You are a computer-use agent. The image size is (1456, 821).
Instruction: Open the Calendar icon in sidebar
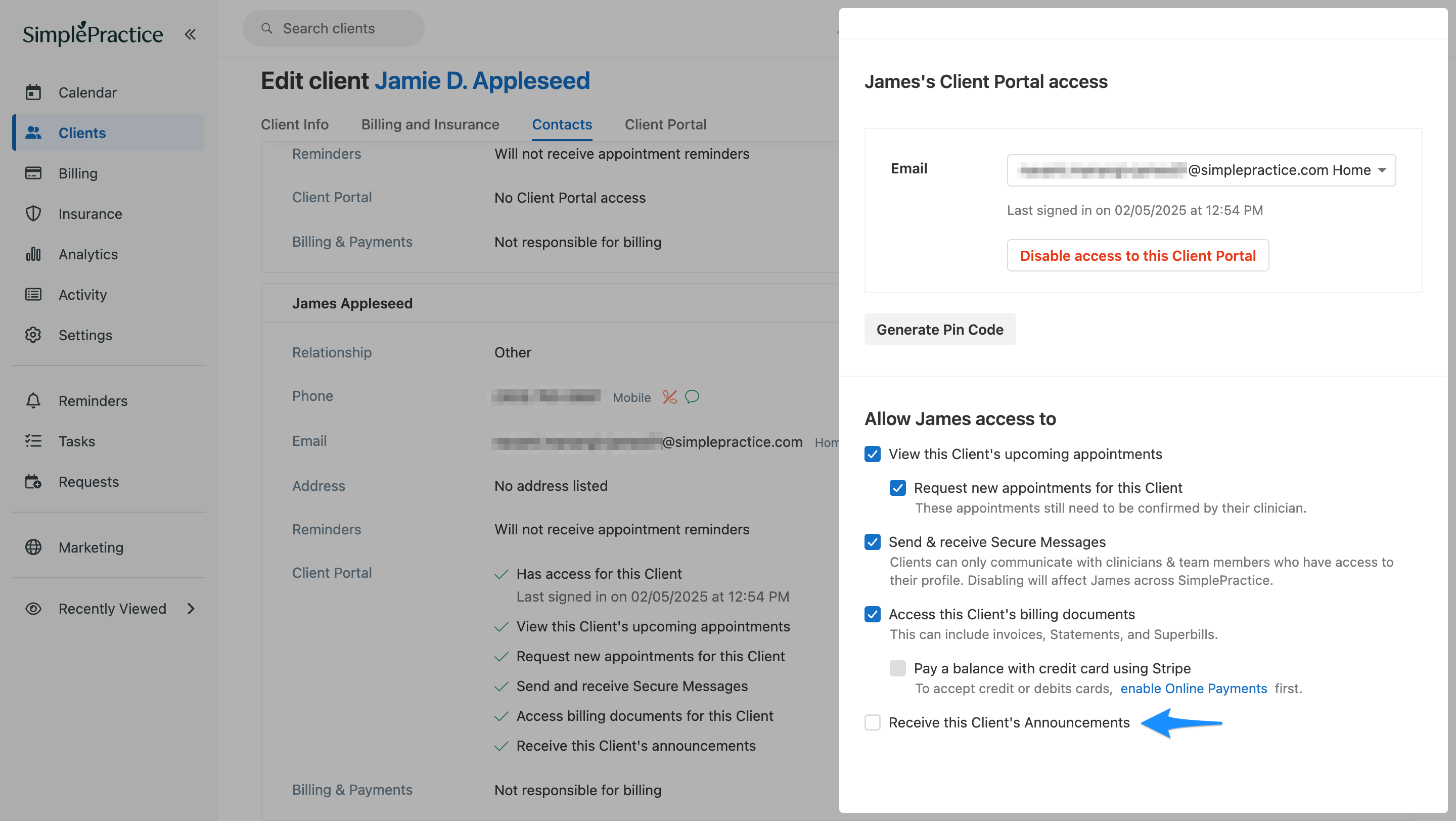[33, 92]
